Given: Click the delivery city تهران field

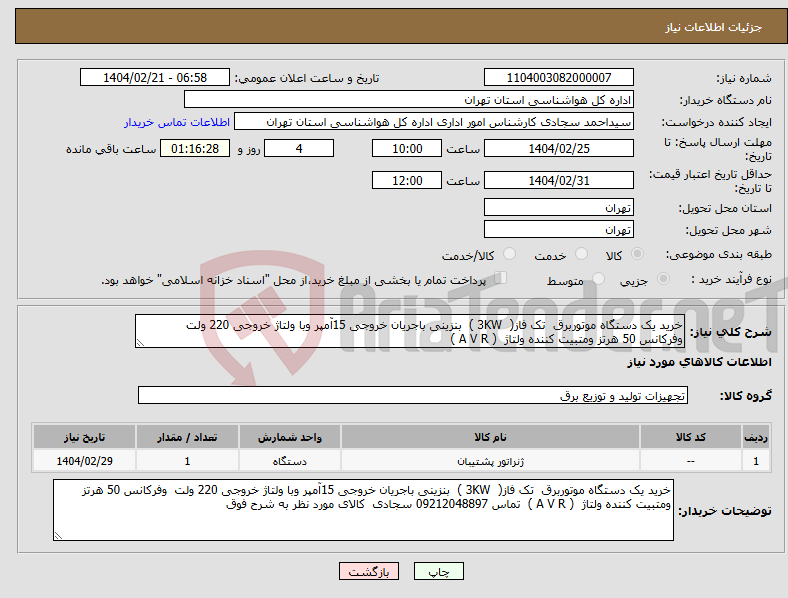Looking at the screenshot, I should click(x=558, y=229).
